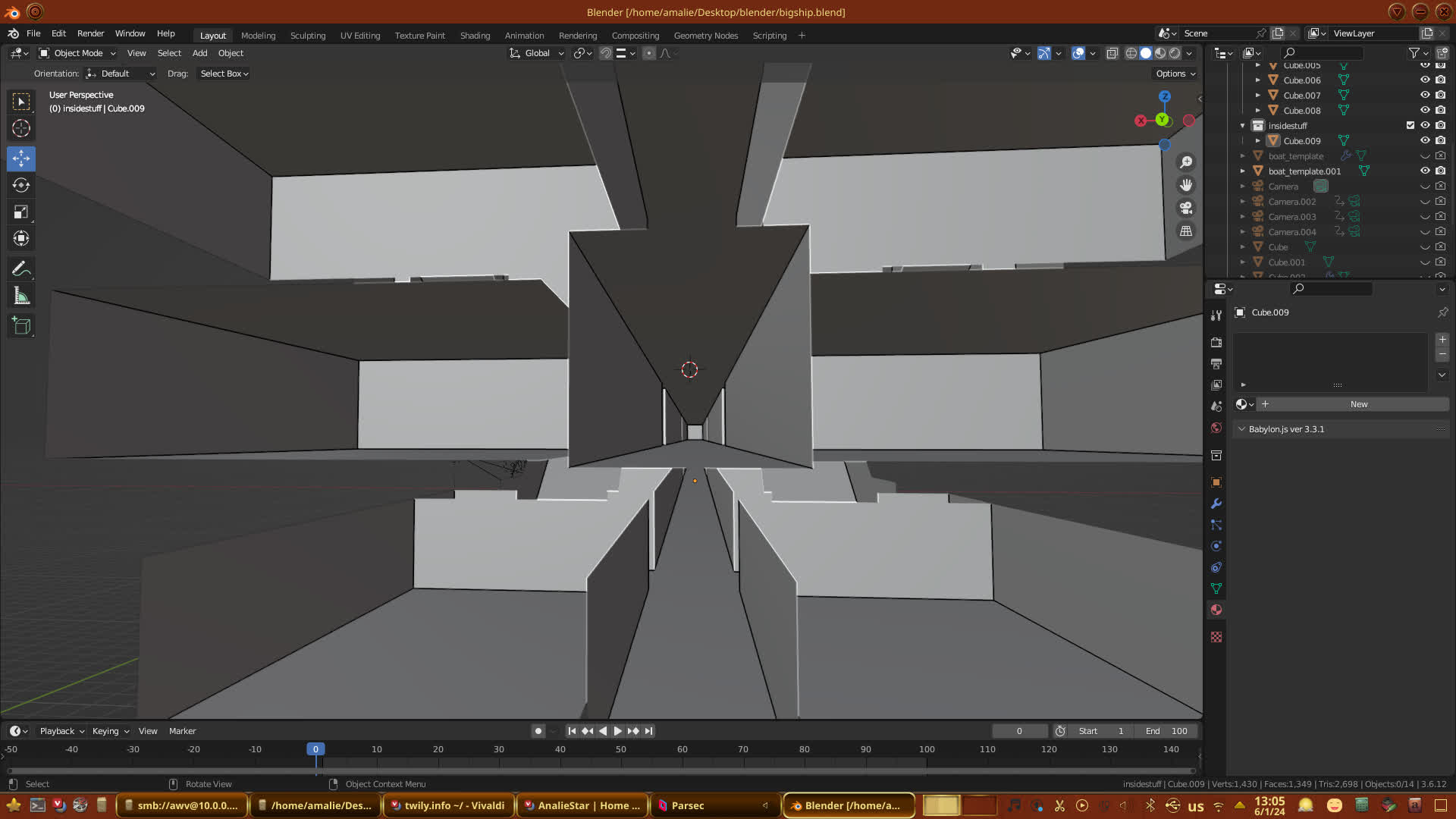The height and width of the screenshot is (819, 1456).
Task: Click the Toggle Camera View icon
Action: [x=1186, y=208]
